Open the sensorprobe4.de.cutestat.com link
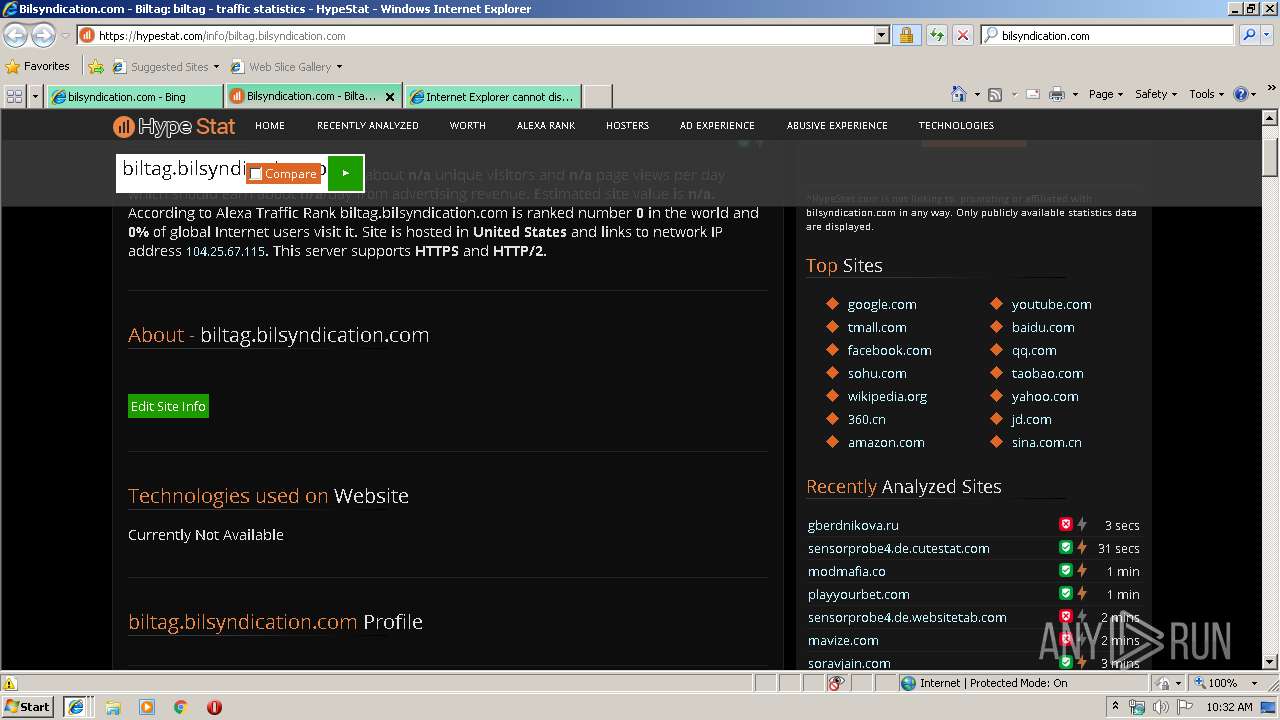 [x=898, y=548]
